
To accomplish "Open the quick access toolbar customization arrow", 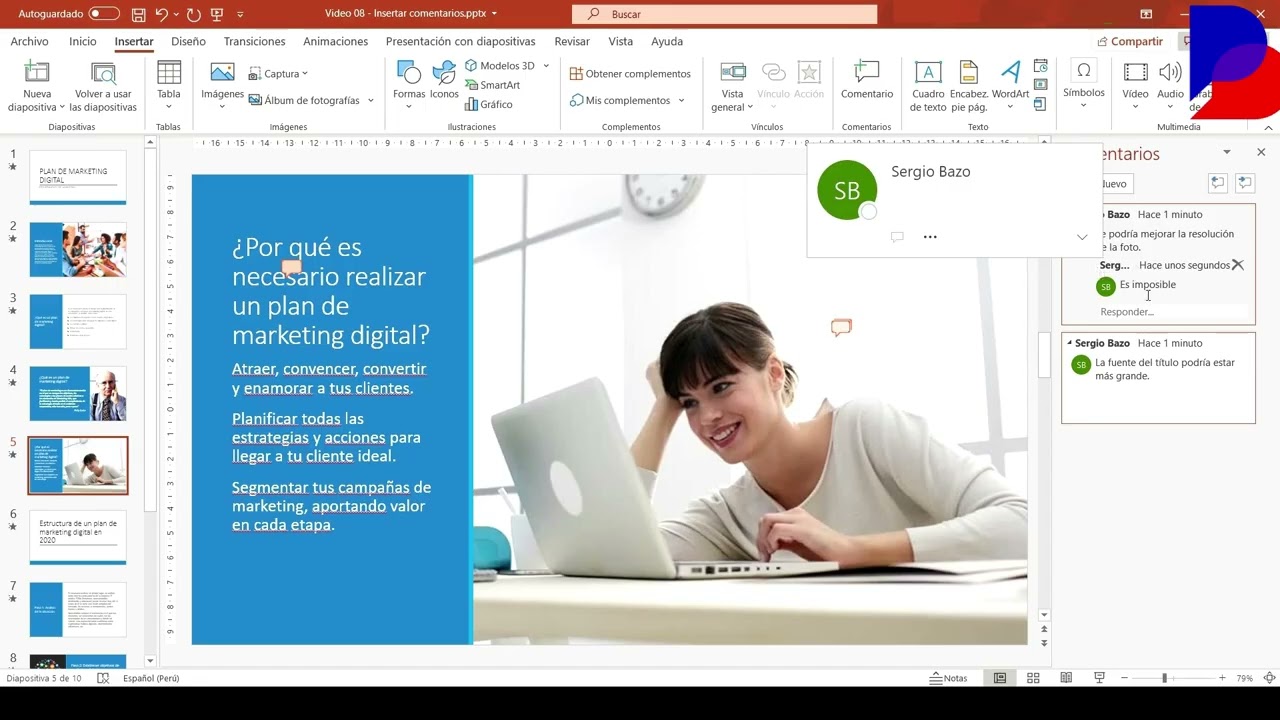I will click(240, 14).
